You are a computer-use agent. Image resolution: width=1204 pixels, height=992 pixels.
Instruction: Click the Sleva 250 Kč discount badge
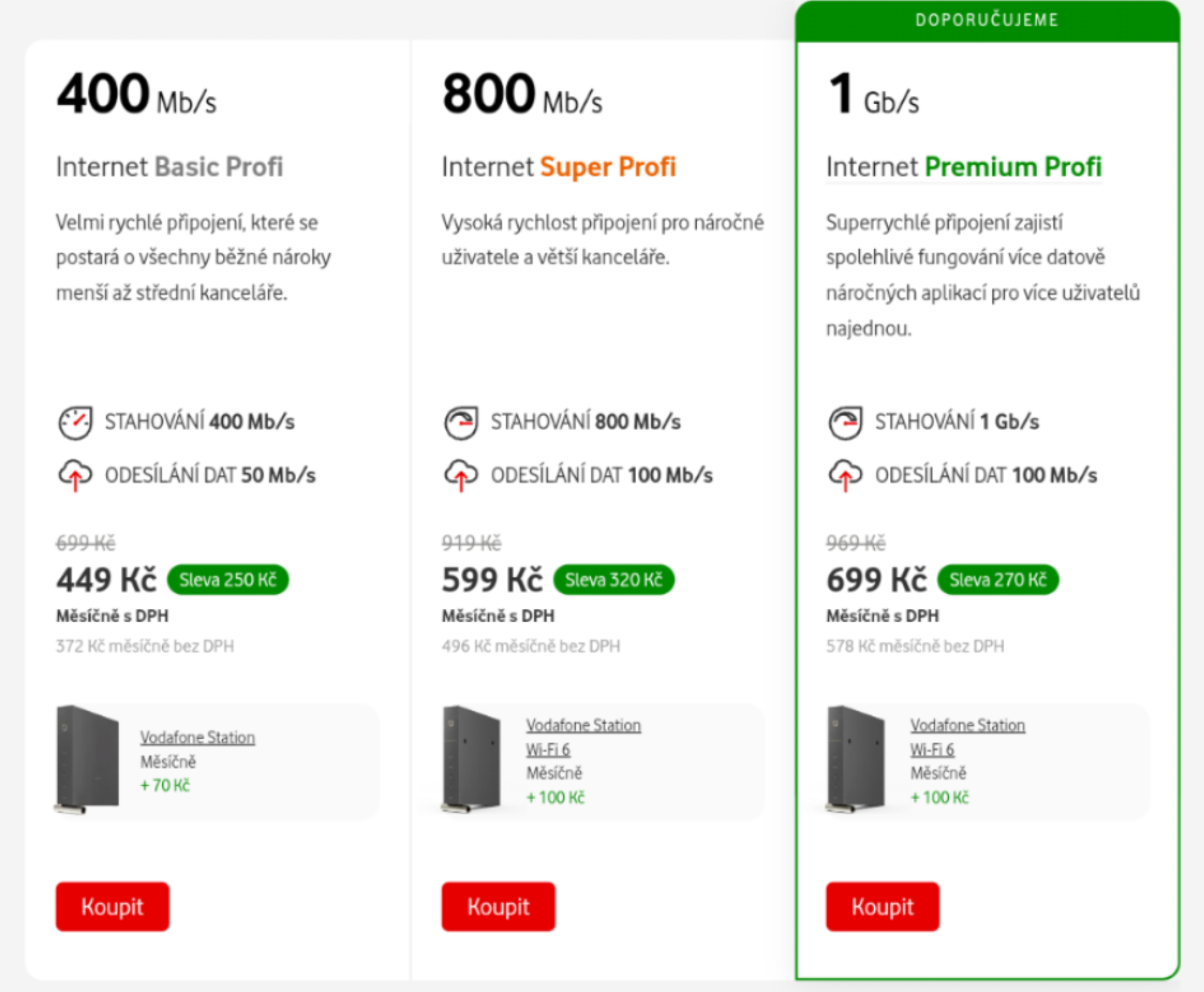[228, 580]
